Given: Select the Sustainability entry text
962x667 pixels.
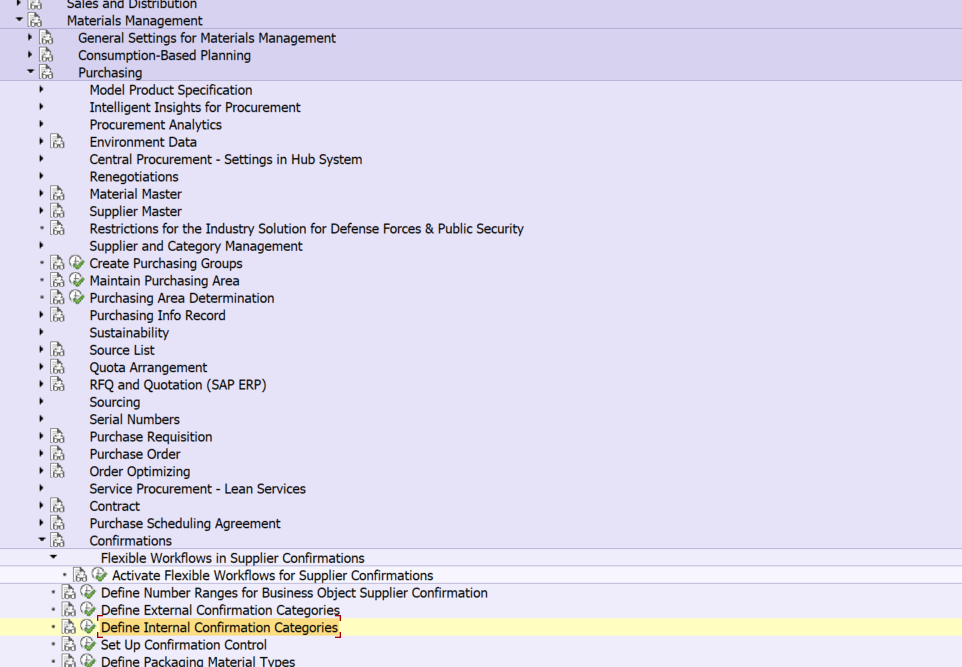Looking at the screenshot, I should [129, 333].
